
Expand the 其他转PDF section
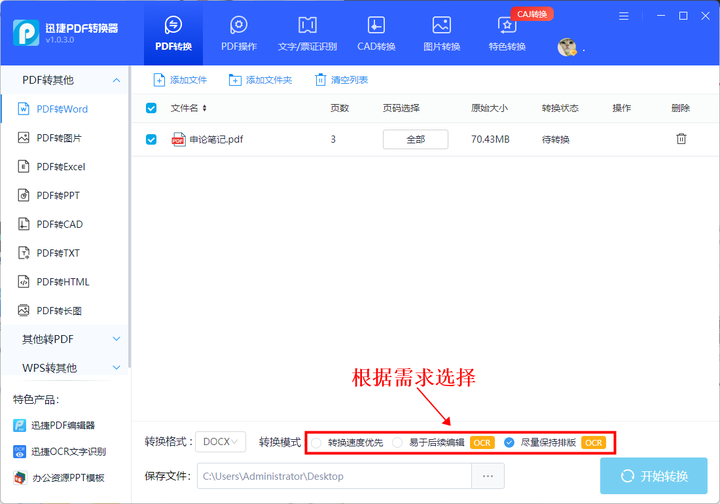coord(66,340)
